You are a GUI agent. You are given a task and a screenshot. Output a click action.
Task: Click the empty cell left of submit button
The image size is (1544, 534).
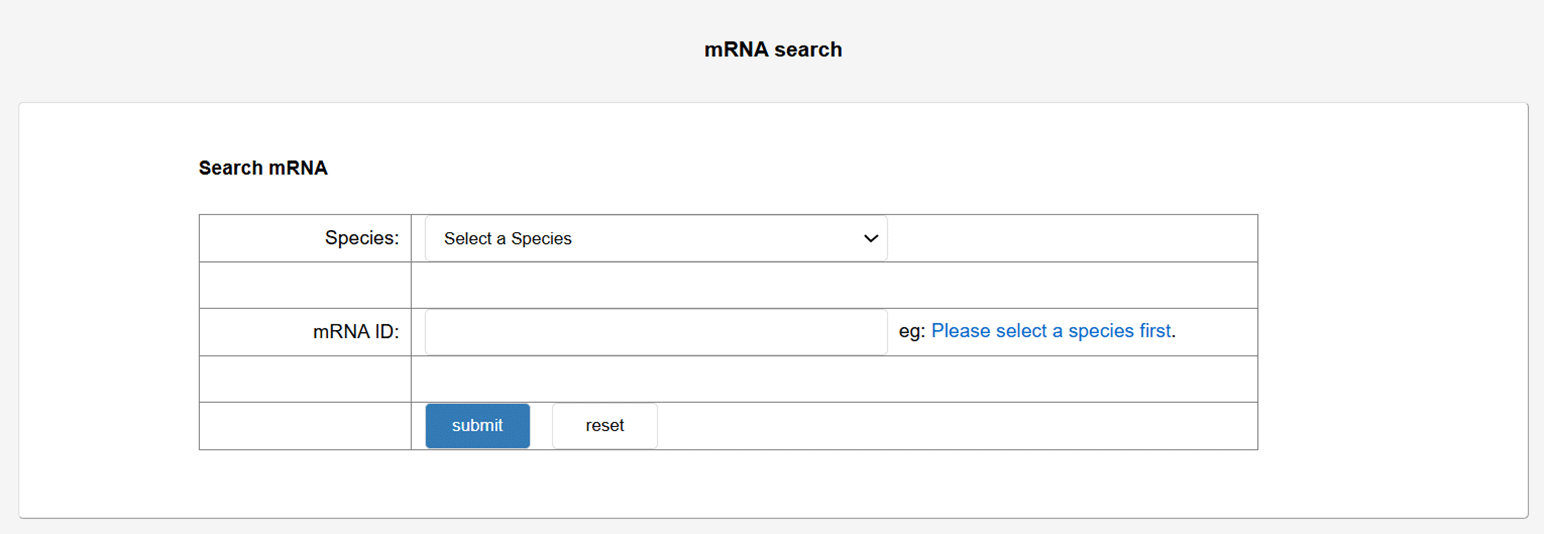point(305,426)
